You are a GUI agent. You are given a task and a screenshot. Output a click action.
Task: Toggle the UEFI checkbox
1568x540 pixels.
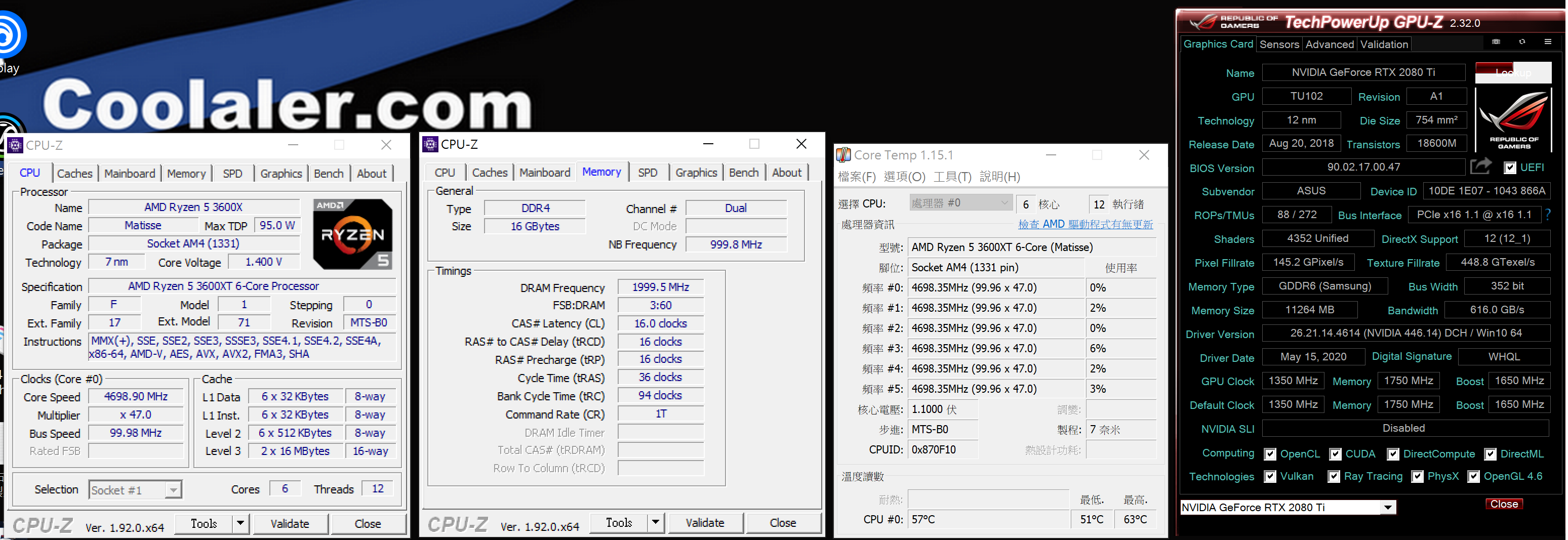tap(1510, 168)
